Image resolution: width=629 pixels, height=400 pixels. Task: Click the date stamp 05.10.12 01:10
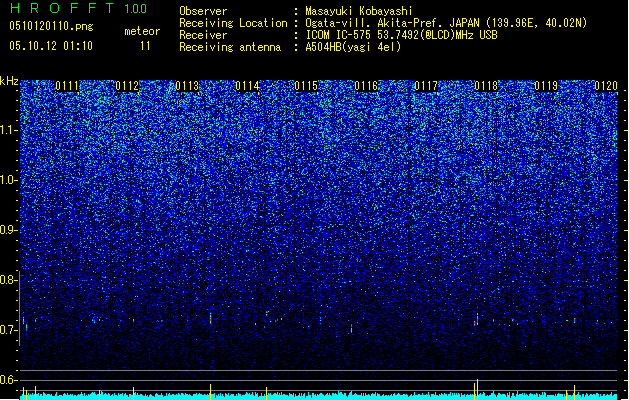(51, 46)
